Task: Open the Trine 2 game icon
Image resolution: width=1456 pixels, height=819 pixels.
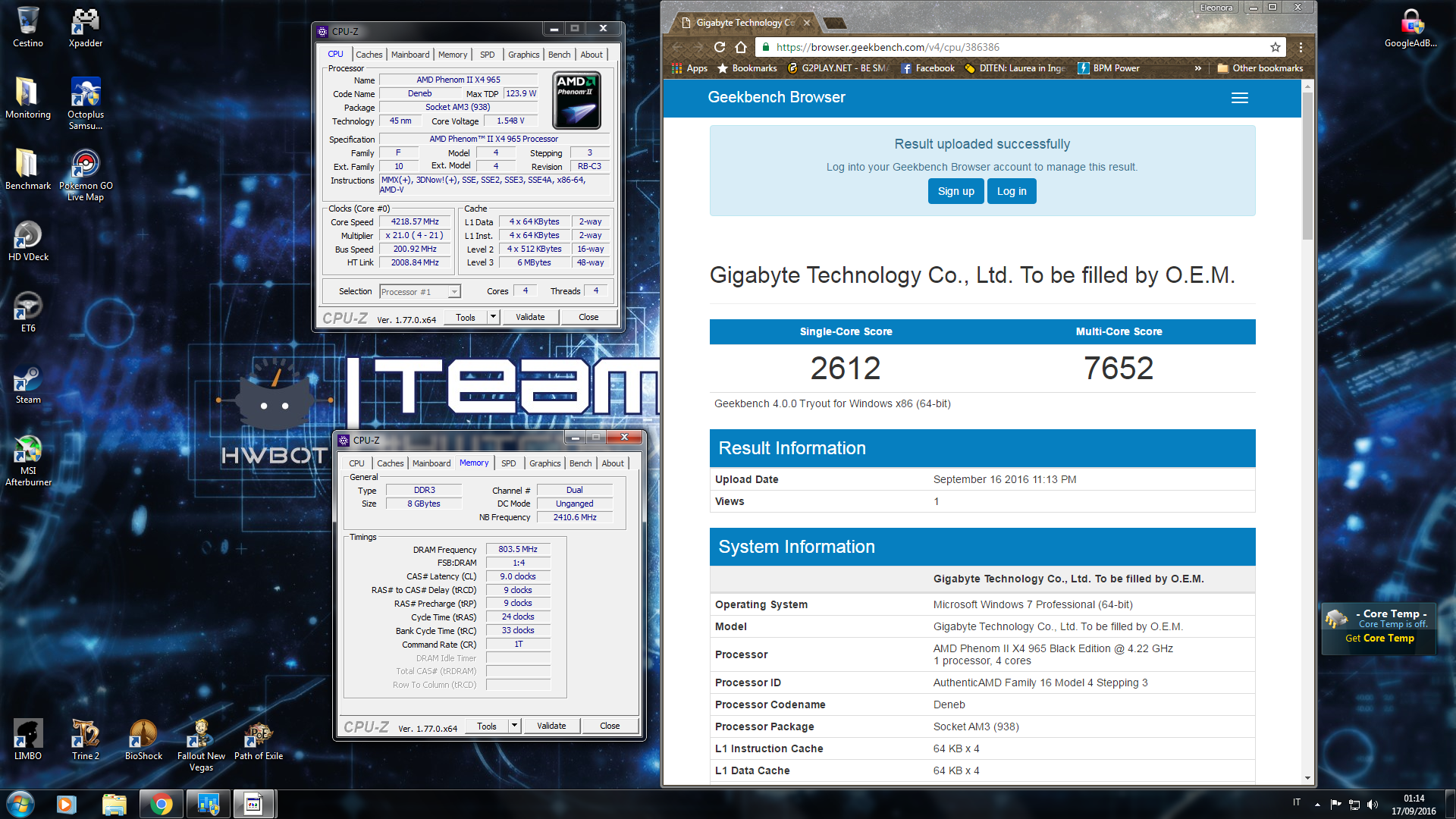Action: [x=86, y=739]
